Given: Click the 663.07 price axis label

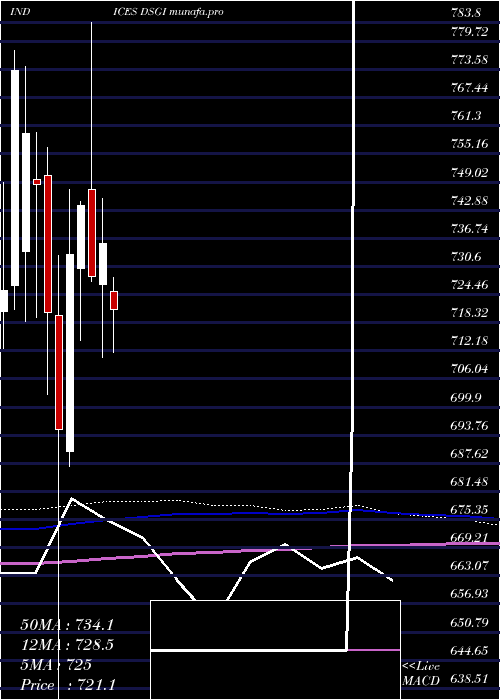Looking at the screenshot, I should pos(469,566).
